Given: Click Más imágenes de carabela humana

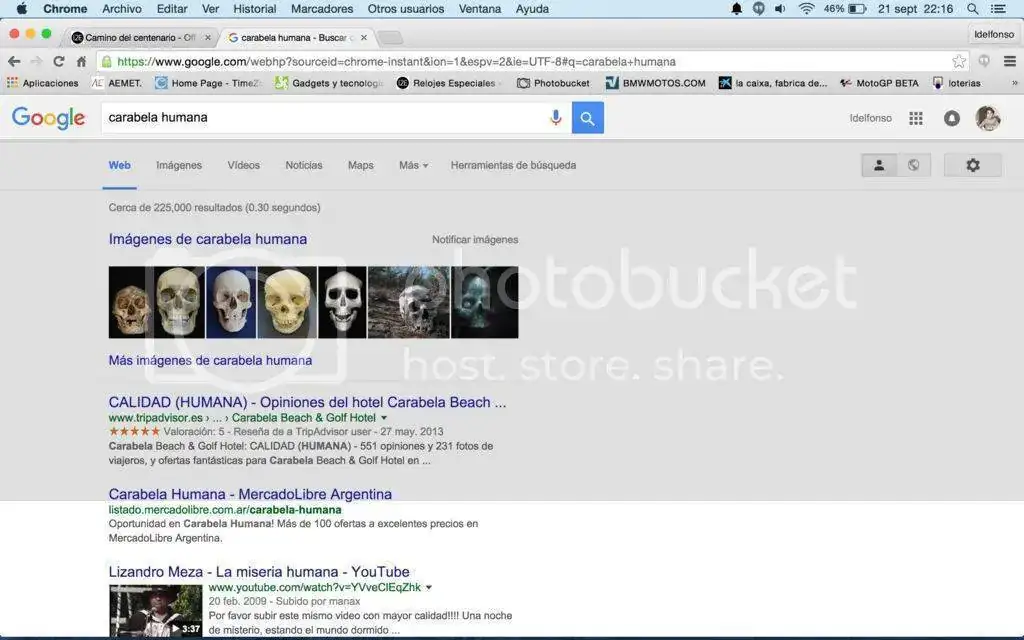Looking at the screenshot, I should click(x=210, y=360).
